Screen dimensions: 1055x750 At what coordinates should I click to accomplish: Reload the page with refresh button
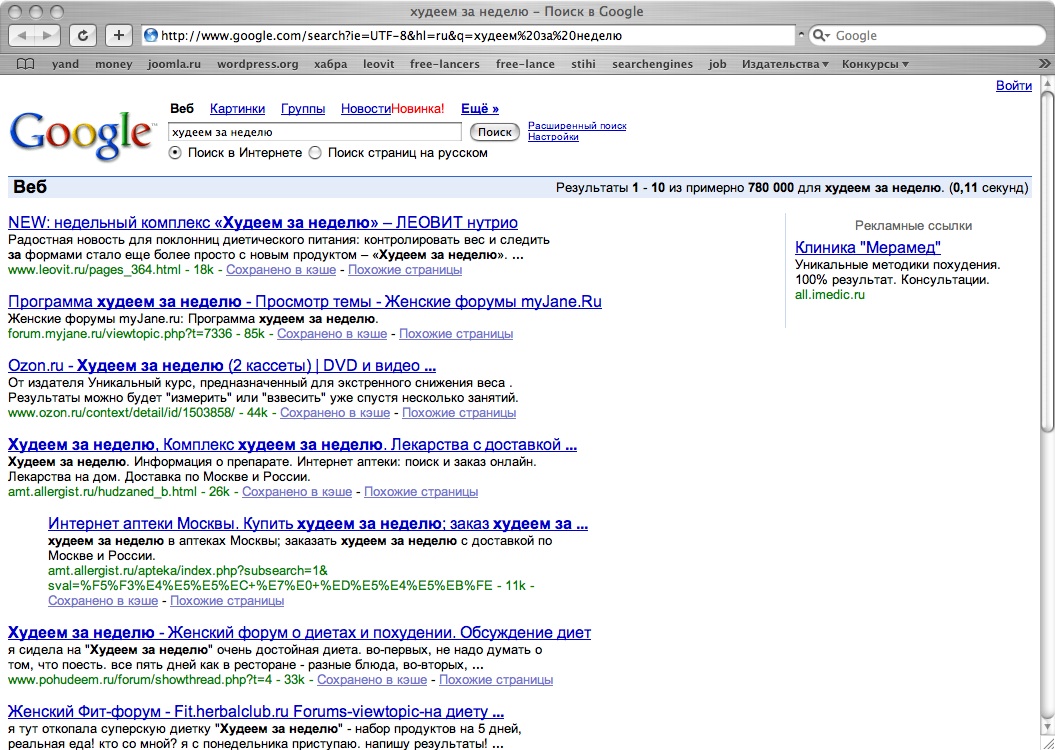click(83, 36)
